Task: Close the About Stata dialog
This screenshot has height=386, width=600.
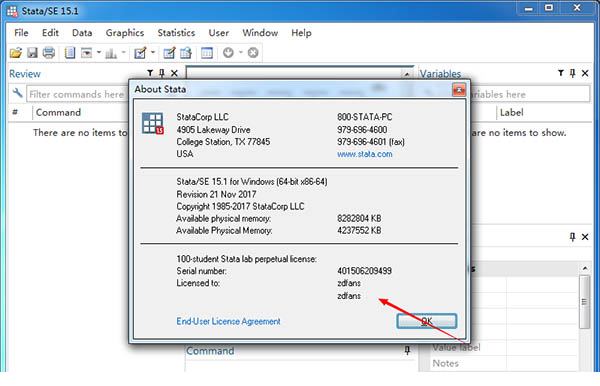Action: [x=459, y=90]
